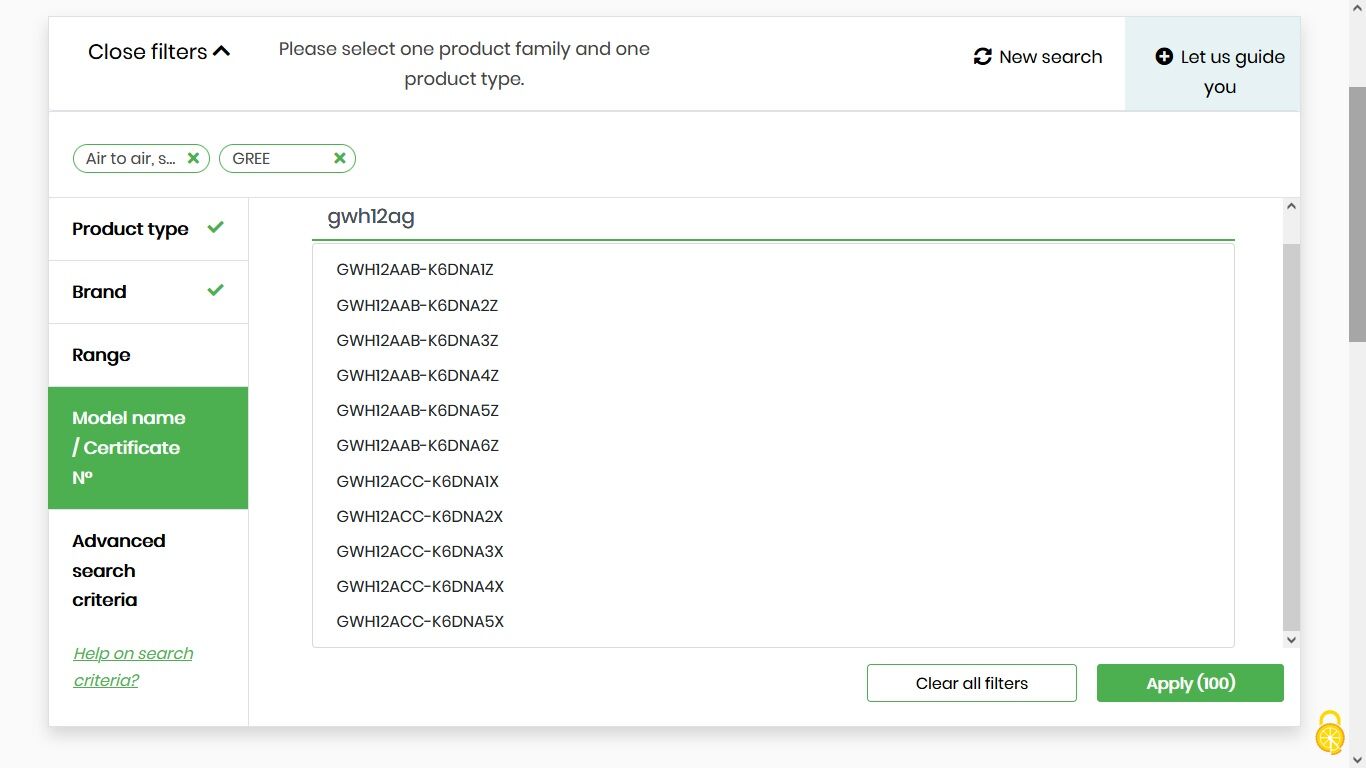This screenshot has height=768, width=1366.
Task: Click the New search refresh icon
Action: click(x=983, y=57)
